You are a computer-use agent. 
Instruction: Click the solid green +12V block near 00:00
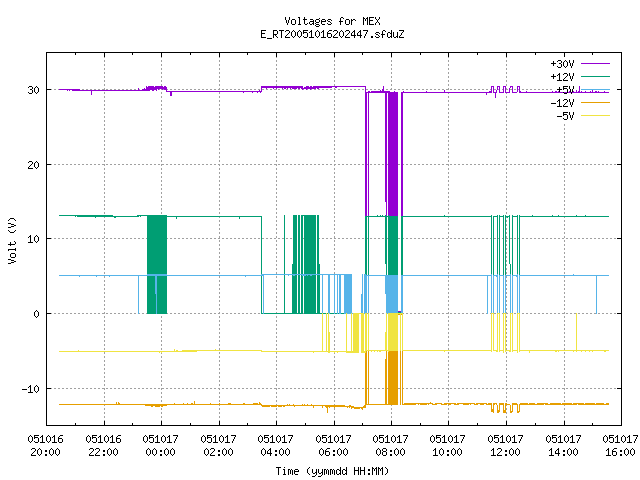(157, 264)
